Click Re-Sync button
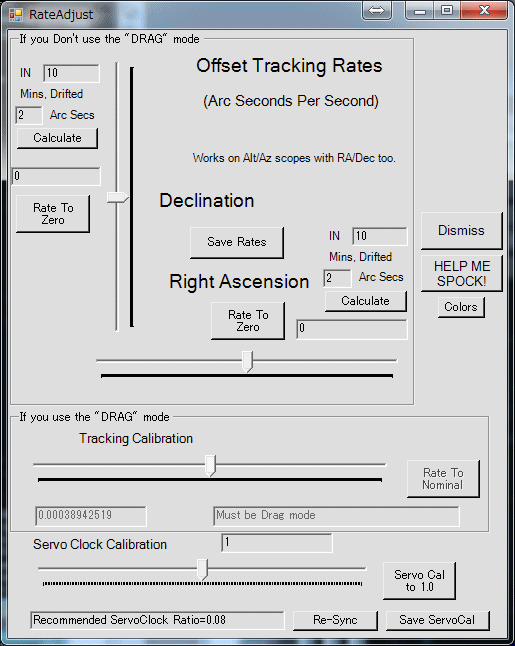This screenshot has width=515, height=646. [335, 620]
